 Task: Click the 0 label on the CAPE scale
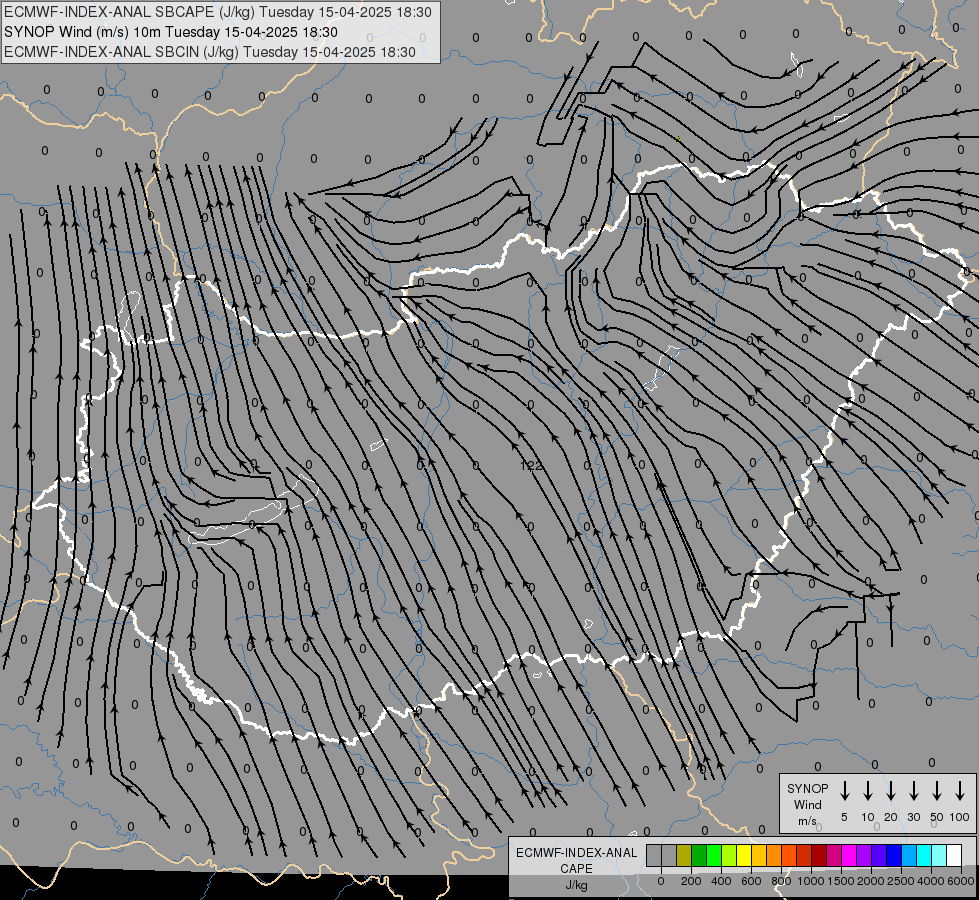click(x=661, y=881)
